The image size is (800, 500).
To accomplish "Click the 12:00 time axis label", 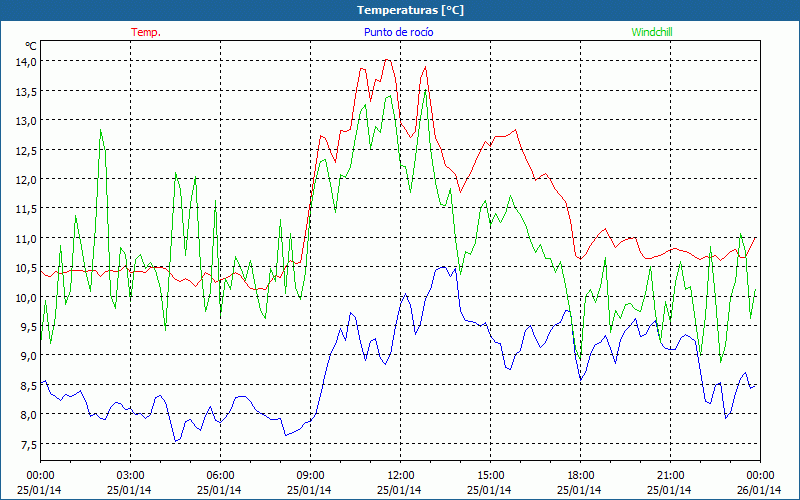I will pos(401,475).
